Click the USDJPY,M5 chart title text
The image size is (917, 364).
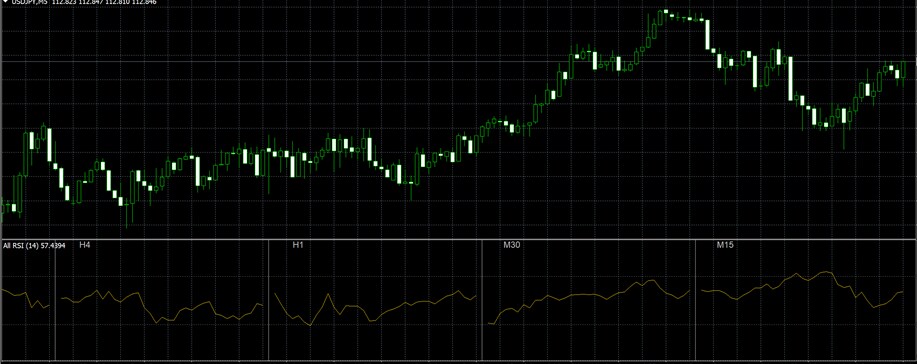click(29, 2)
